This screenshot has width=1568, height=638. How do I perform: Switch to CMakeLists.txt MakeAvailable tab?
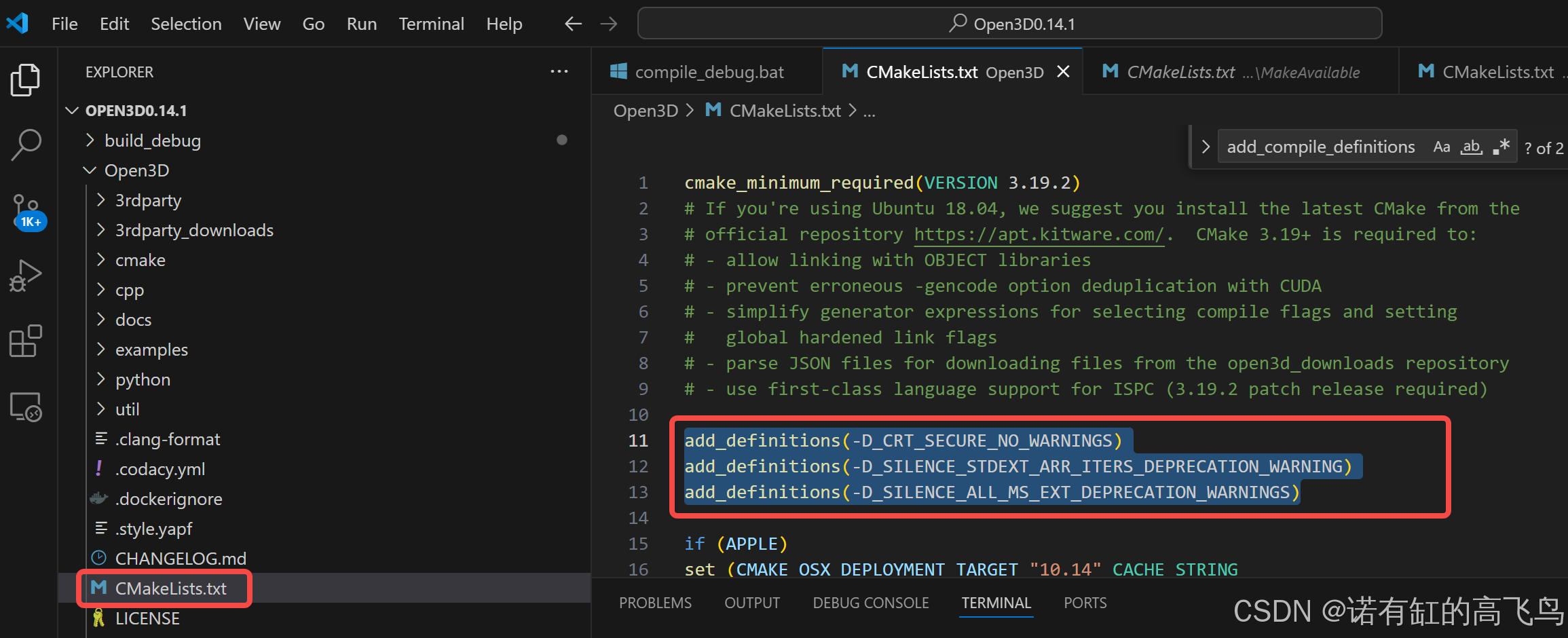point(1239,71)
